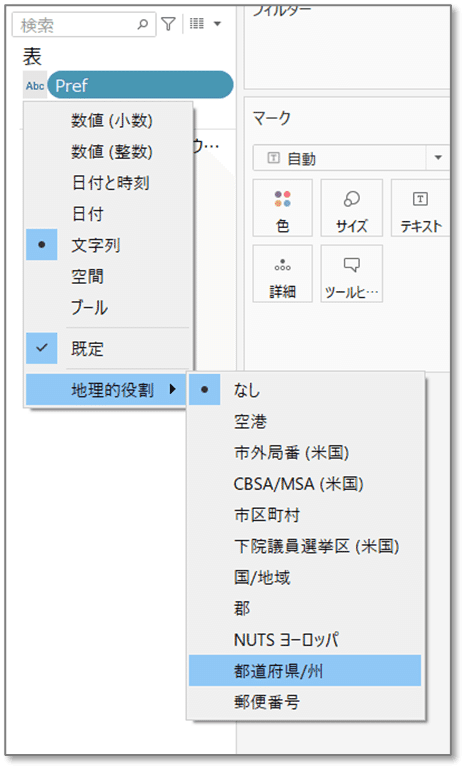Select 都道府県/州 geographic role
Image resolution: width=465 pixels, height=769 pixels.
305,670
